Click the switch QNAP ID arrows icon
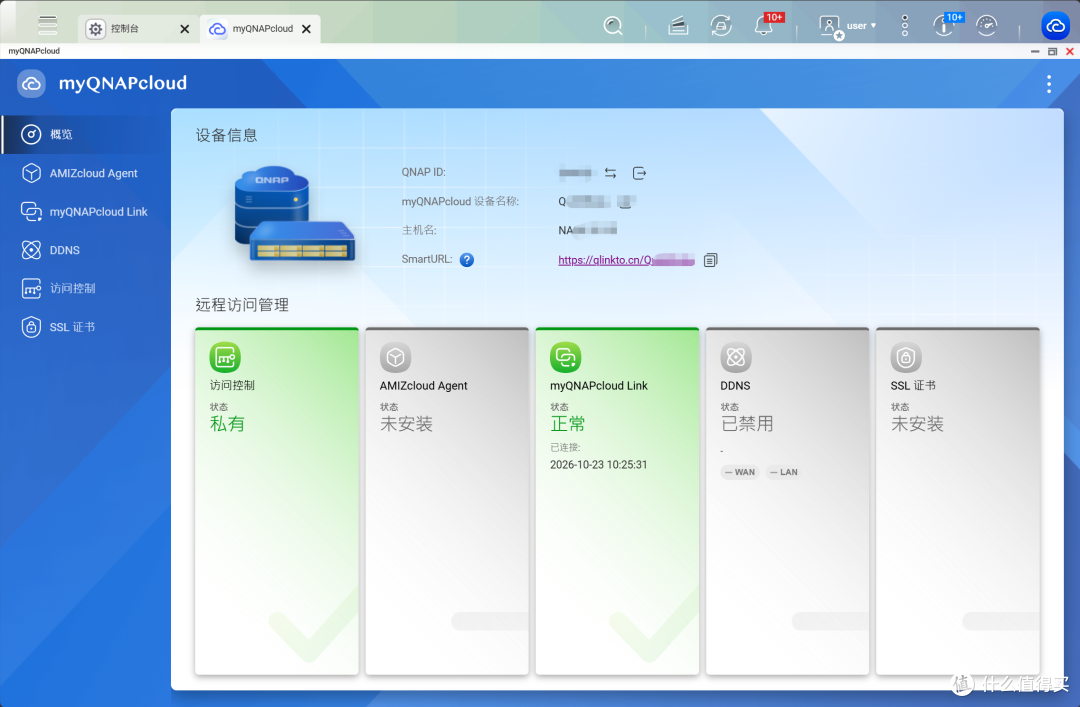Image resolution: width=1080 pixels, height=707 pixels. click(610, 173)
